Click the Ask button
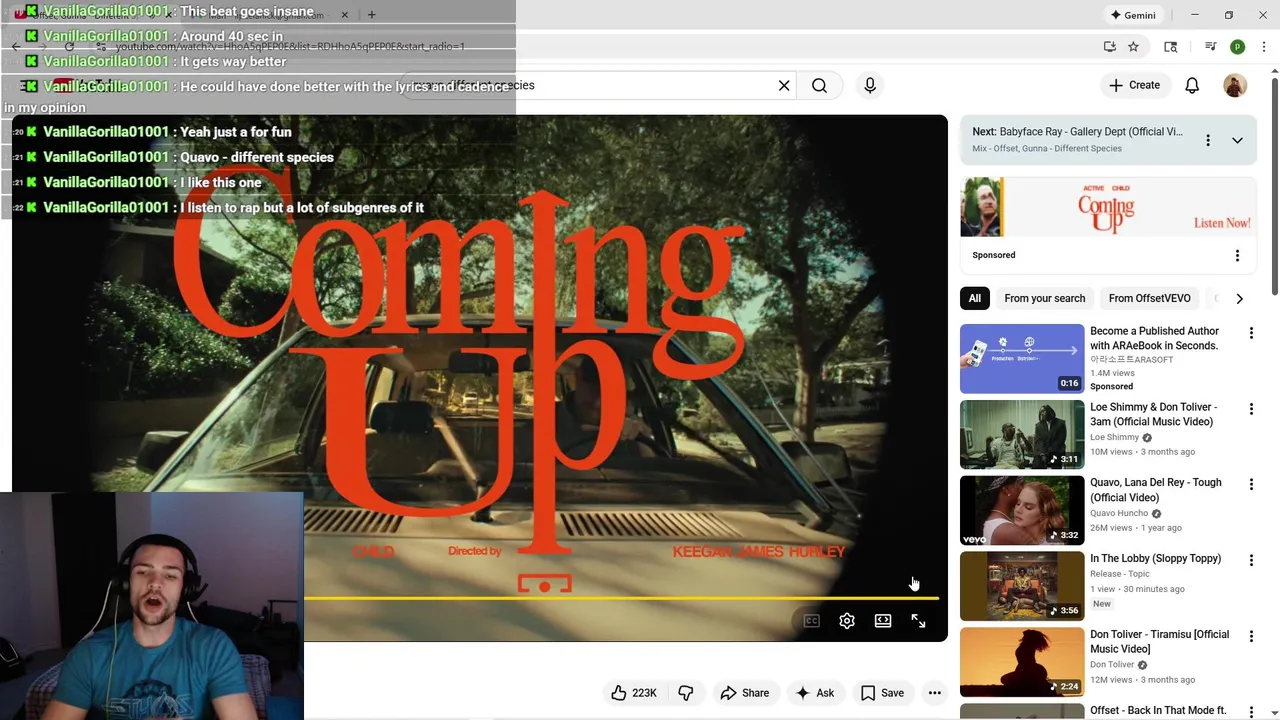This screenshot has height=720, width=1280. 815,693
